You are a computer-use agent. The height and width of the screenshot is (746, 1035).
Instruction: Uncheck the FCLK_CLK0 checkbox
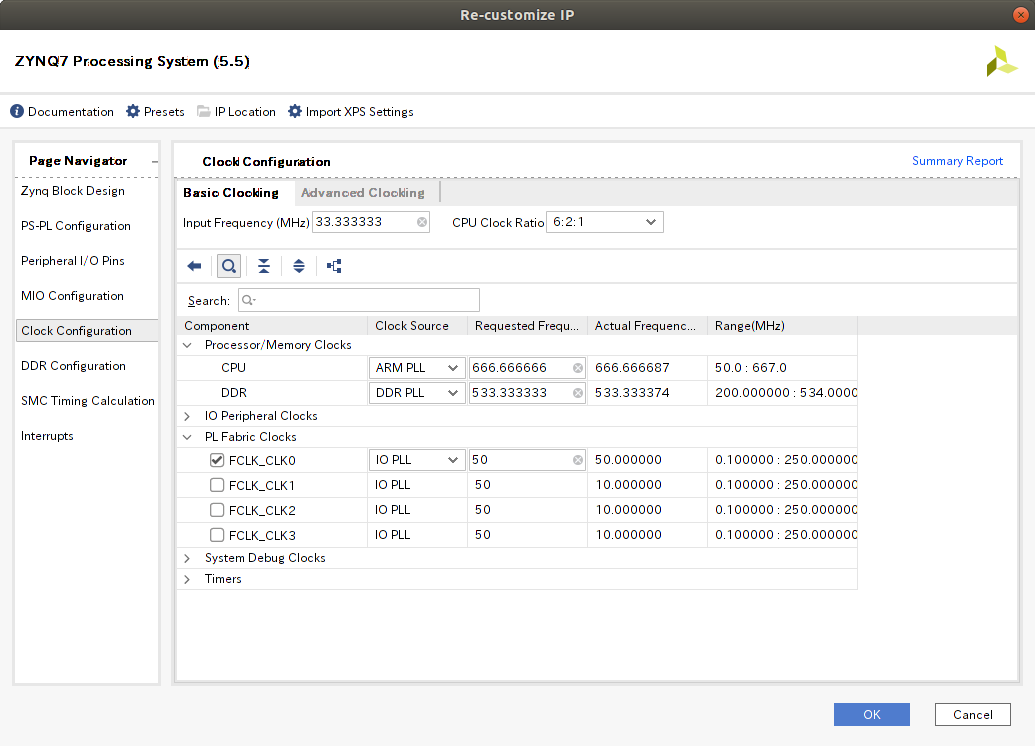click(x=217, y=460)
